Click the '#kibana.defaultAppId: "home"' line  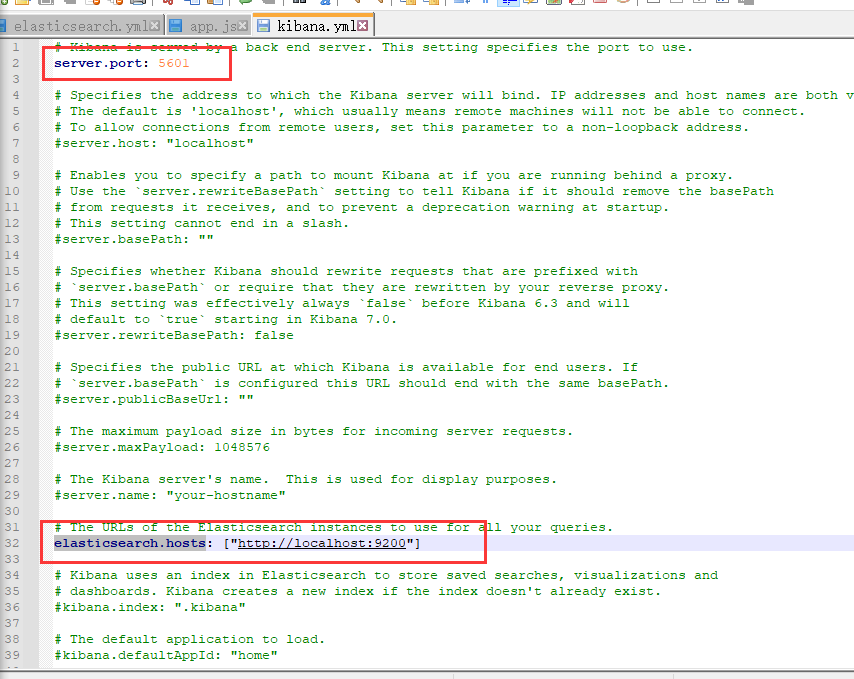click(x=166, y=655)
